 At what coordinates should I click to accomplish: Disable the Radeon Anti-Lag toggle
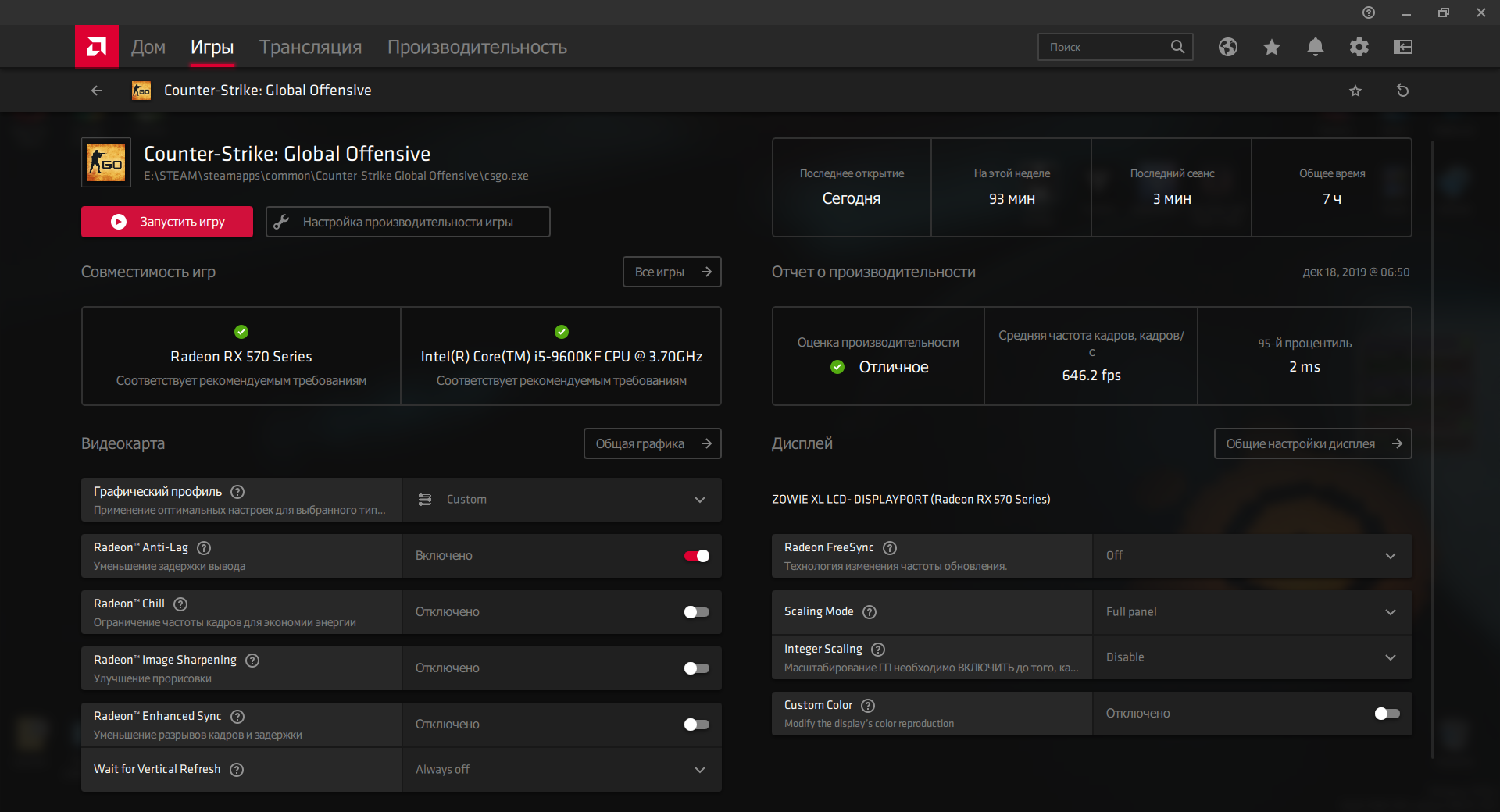pos(697,556)
